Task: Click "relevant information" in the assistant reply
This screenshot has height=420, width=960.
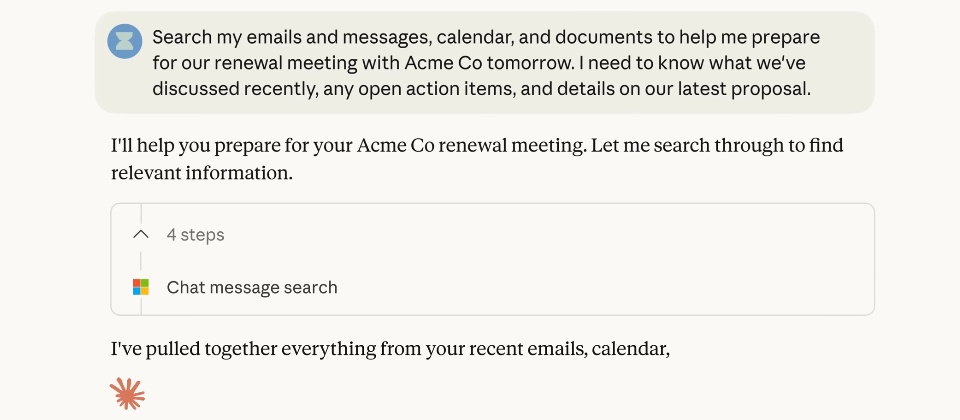Action: click(x=201, y=172)
